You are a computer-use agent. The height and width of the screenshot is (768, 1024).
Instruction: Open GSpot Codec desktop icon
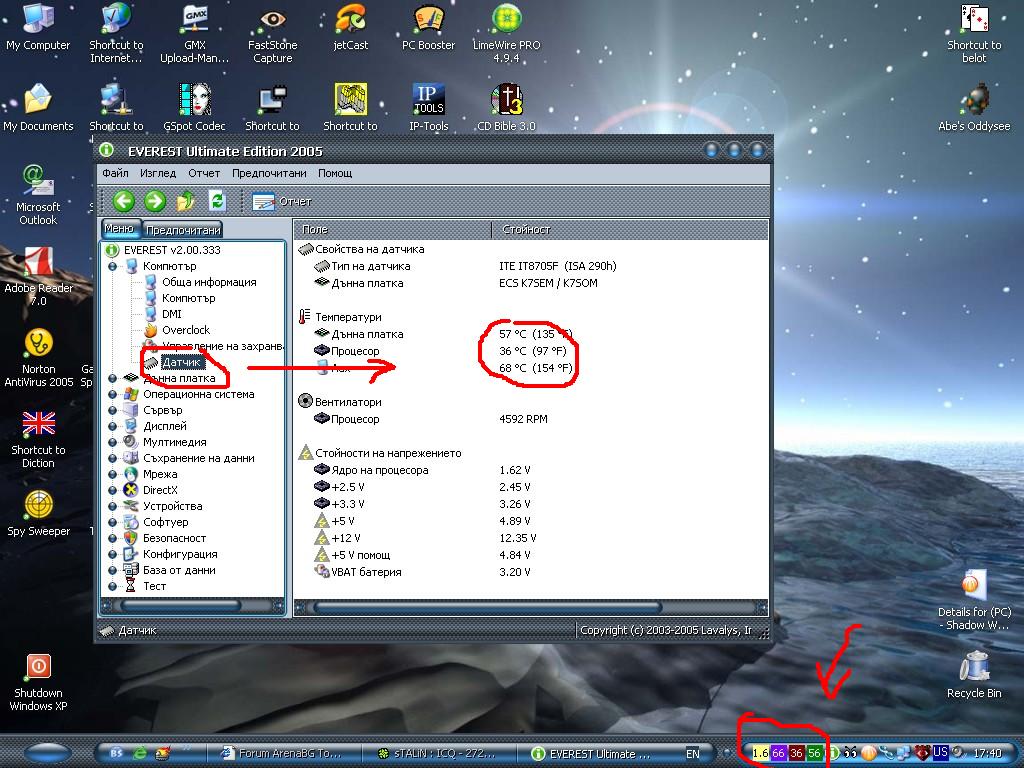pos(195,108)
